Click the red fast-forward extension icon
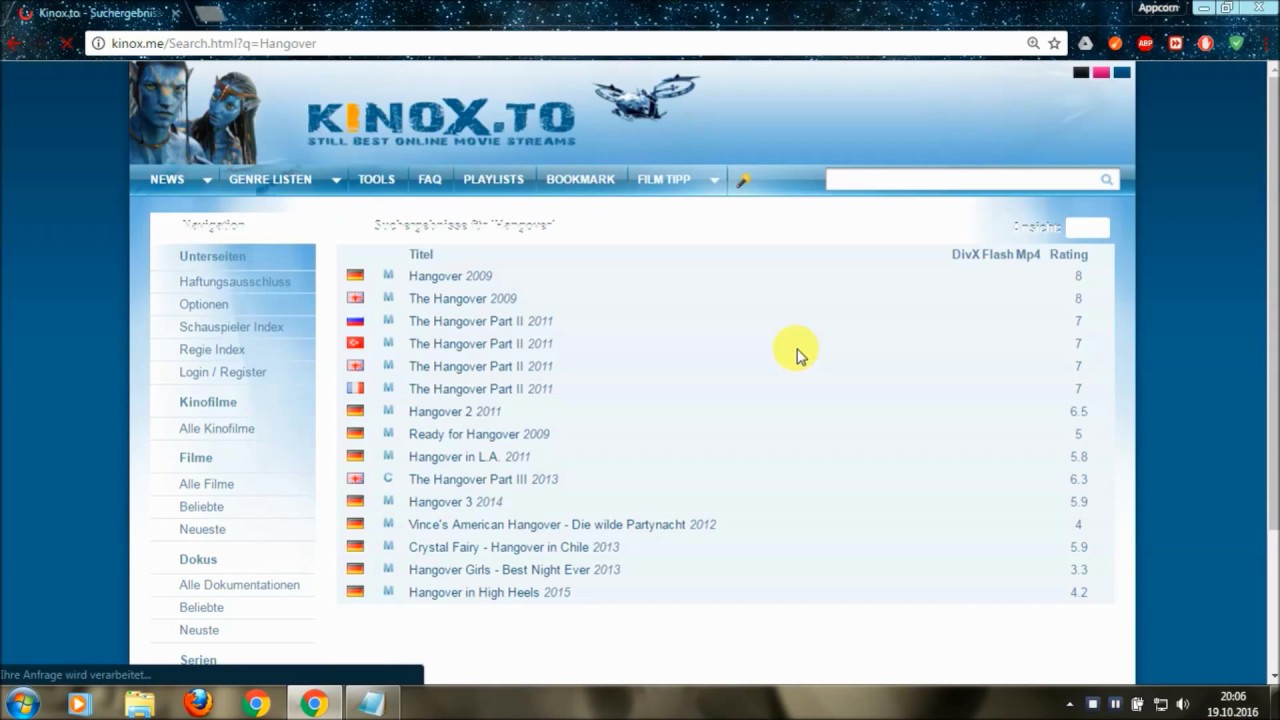 (1176, 44)
